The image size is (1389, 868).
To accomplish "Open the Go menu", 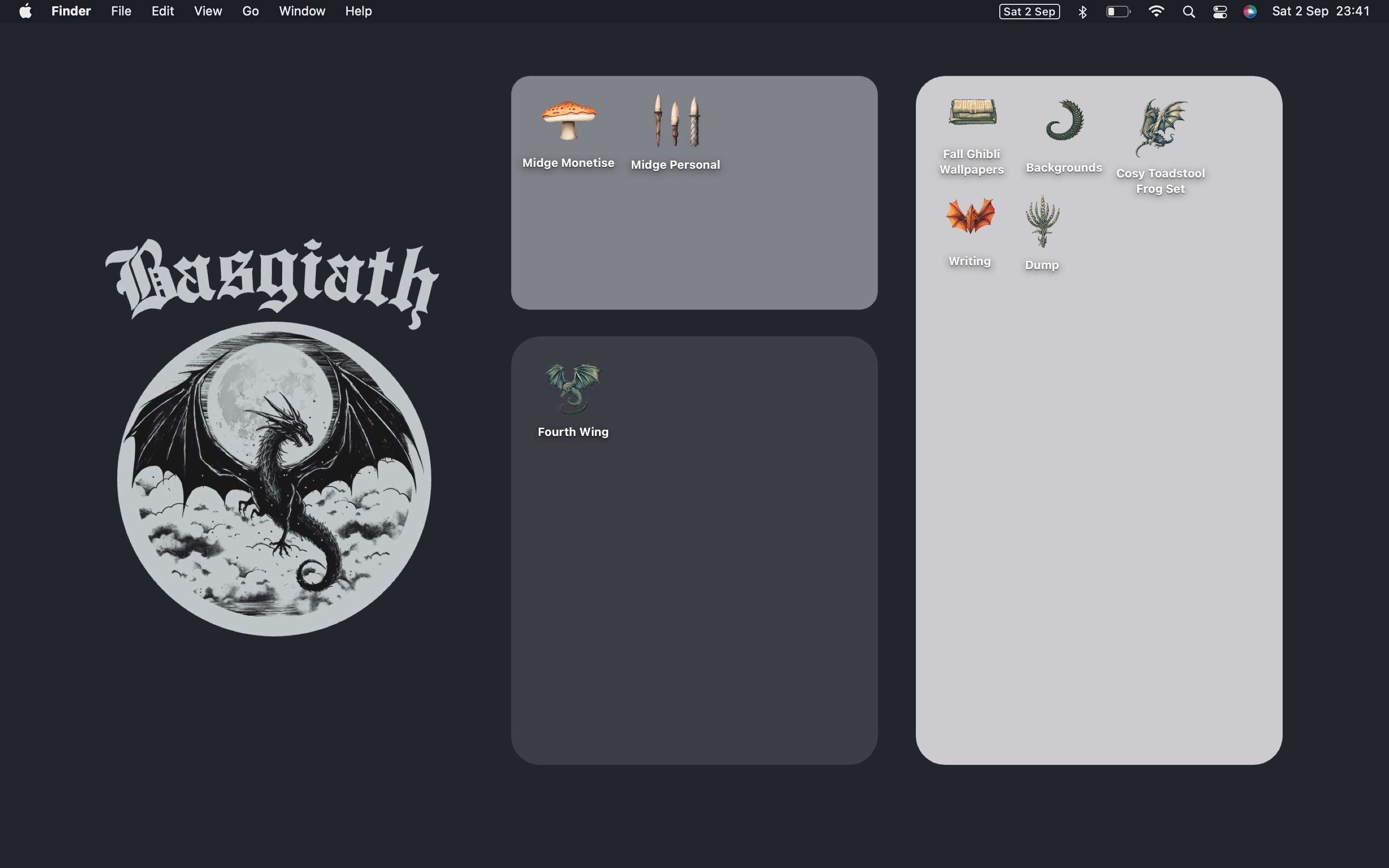I will tap(250, 11).
